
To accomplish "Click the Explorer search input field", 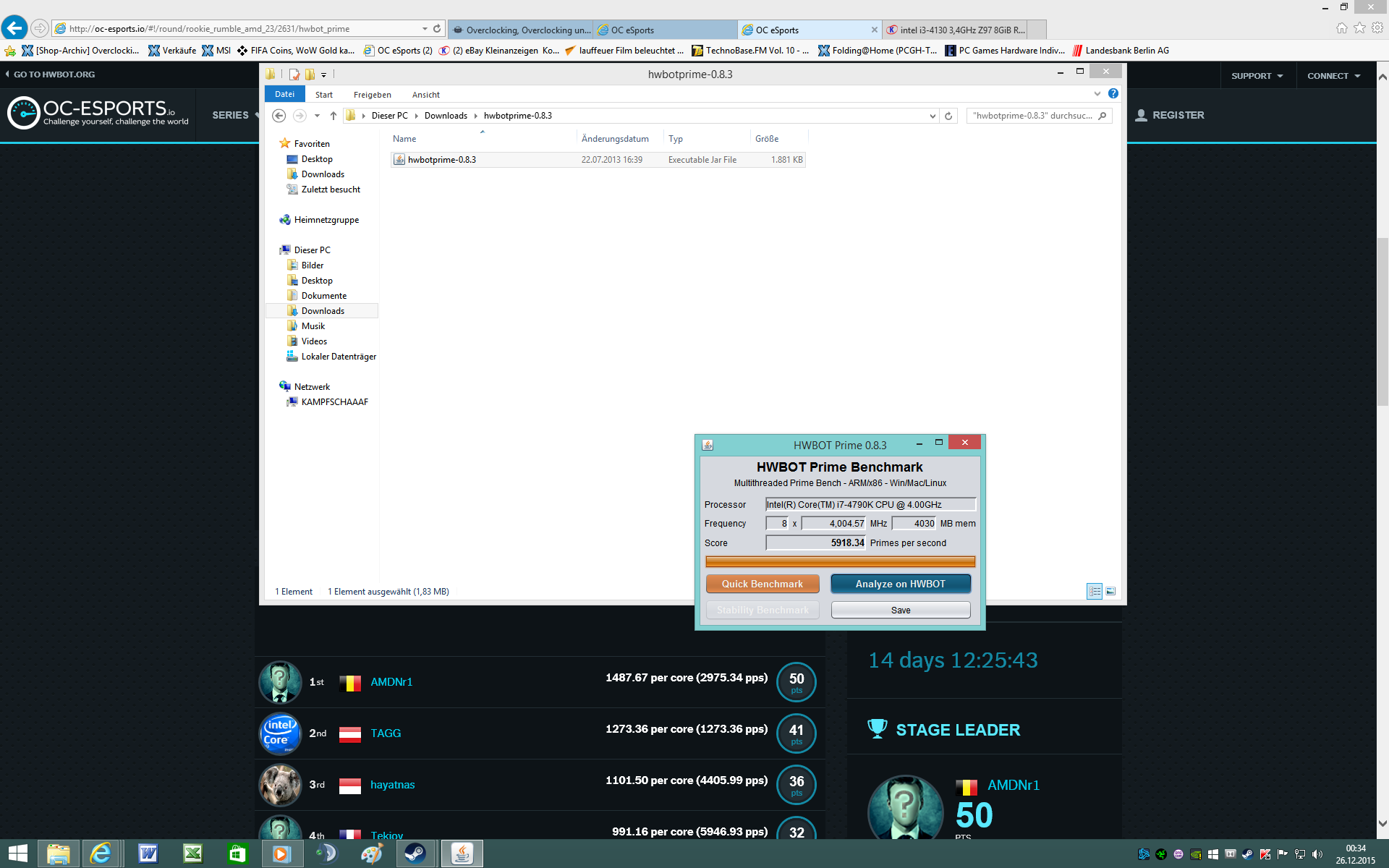I will pyautogui.click(x=1032, y=116).
